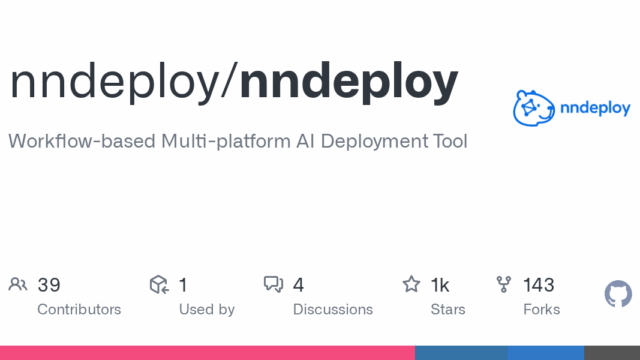This screenshot has height=360, width=640.
Task: Click the Workflow-based Multi-platform AI Deployment Tool description
Action: click(x=238, y=141)
